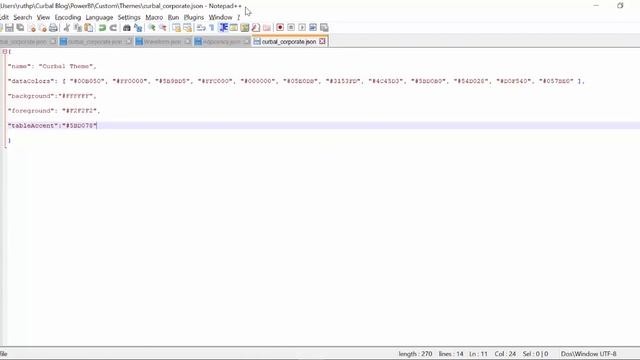Save the recorded macro toolbar icon
The width and height of the screenshot is (640, 360).
pyautogui.click(x=324, y=28)
